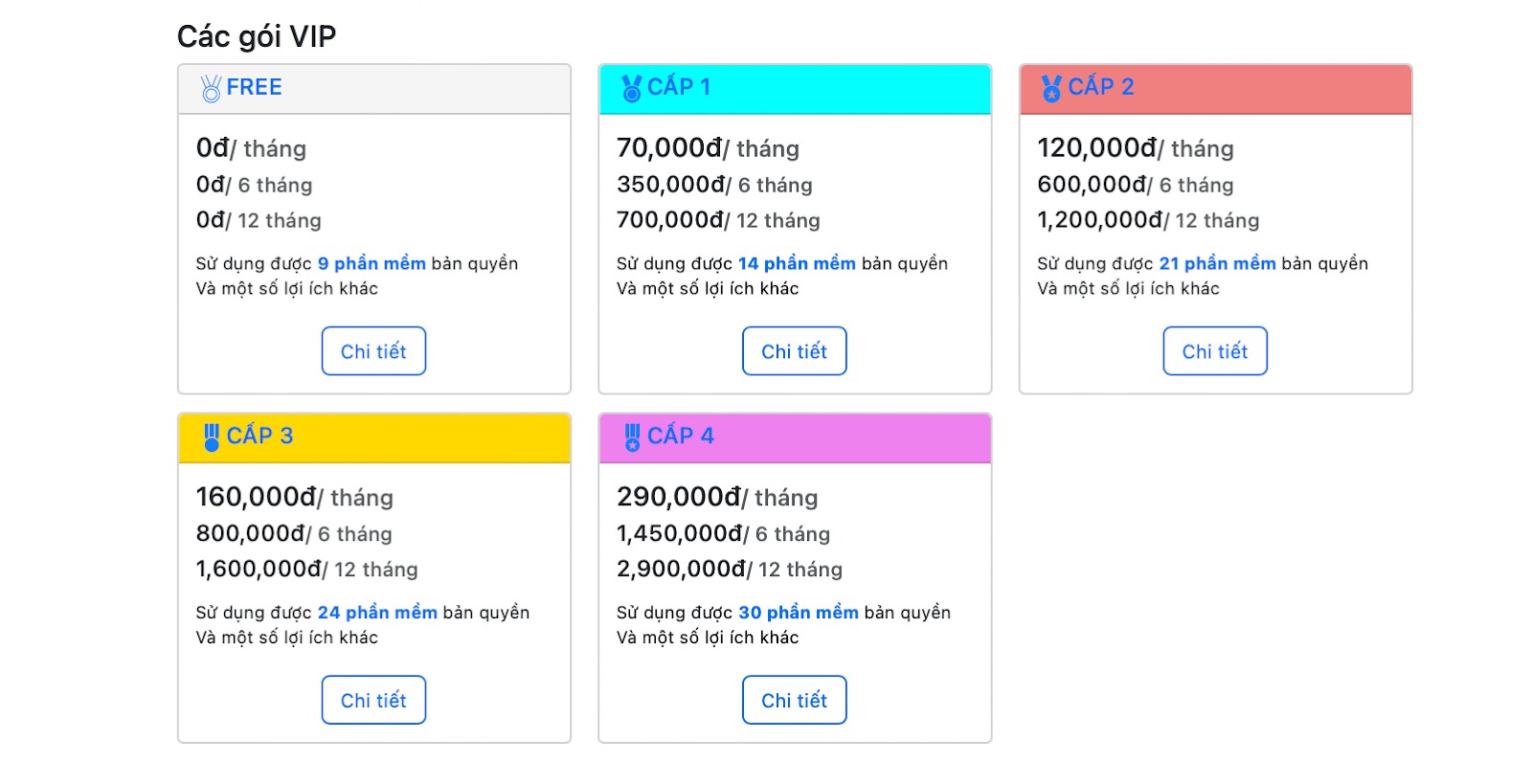This screenshot has width=1532, height=784.
Task: Open the 30 phần mềm link
Action: click(799, 612)
